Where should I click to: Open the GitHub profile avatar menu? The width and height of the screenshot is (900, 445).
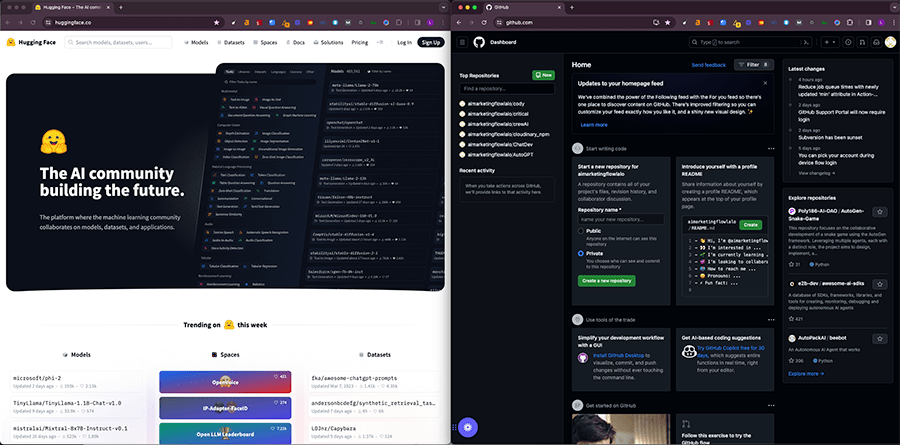[890, 42]
